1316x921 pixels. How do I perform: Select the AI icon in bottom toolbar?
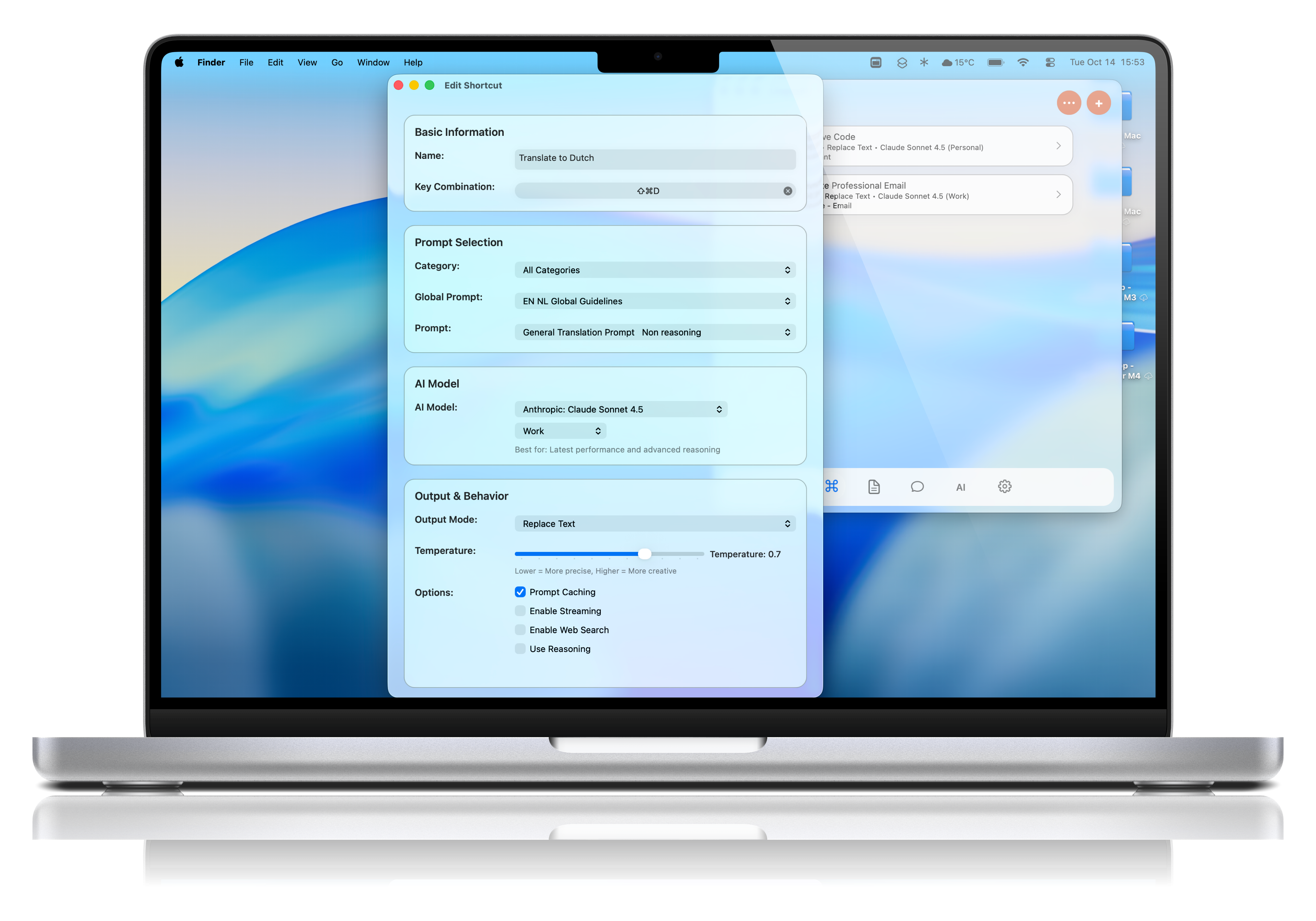click(961, 486)
